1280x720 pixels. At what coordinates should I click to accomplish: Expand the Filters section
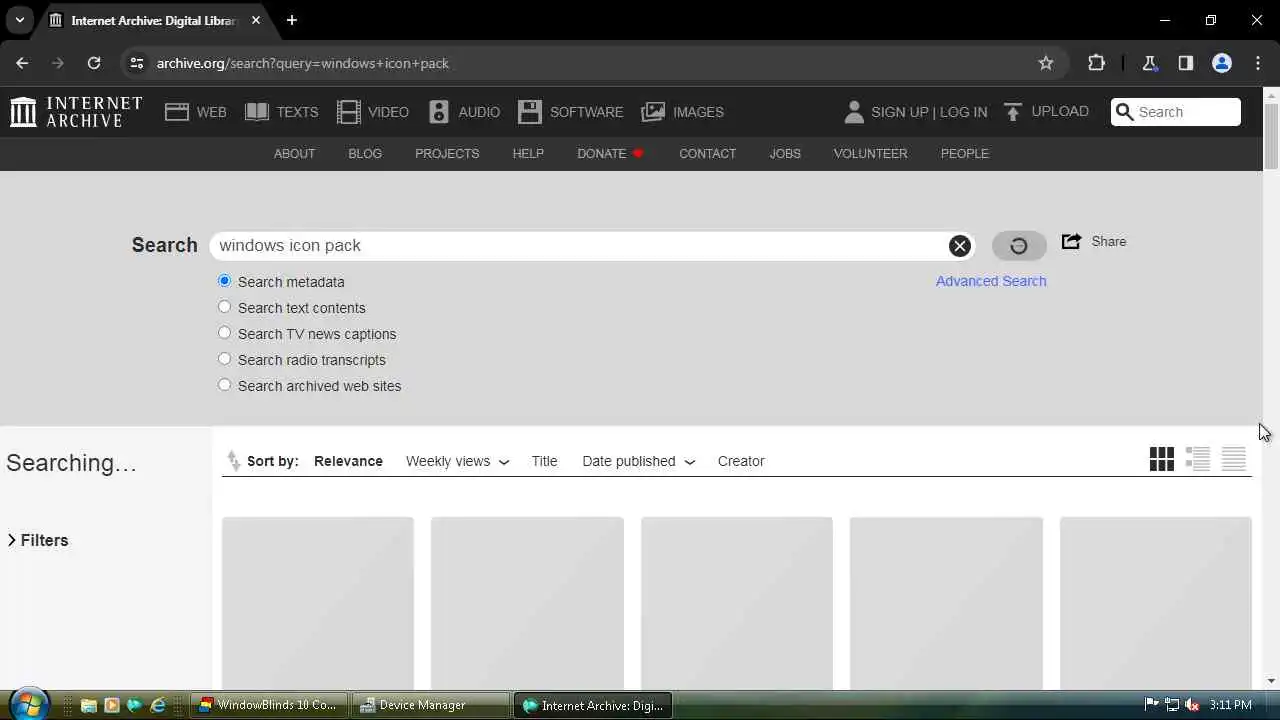click(38, 540)
